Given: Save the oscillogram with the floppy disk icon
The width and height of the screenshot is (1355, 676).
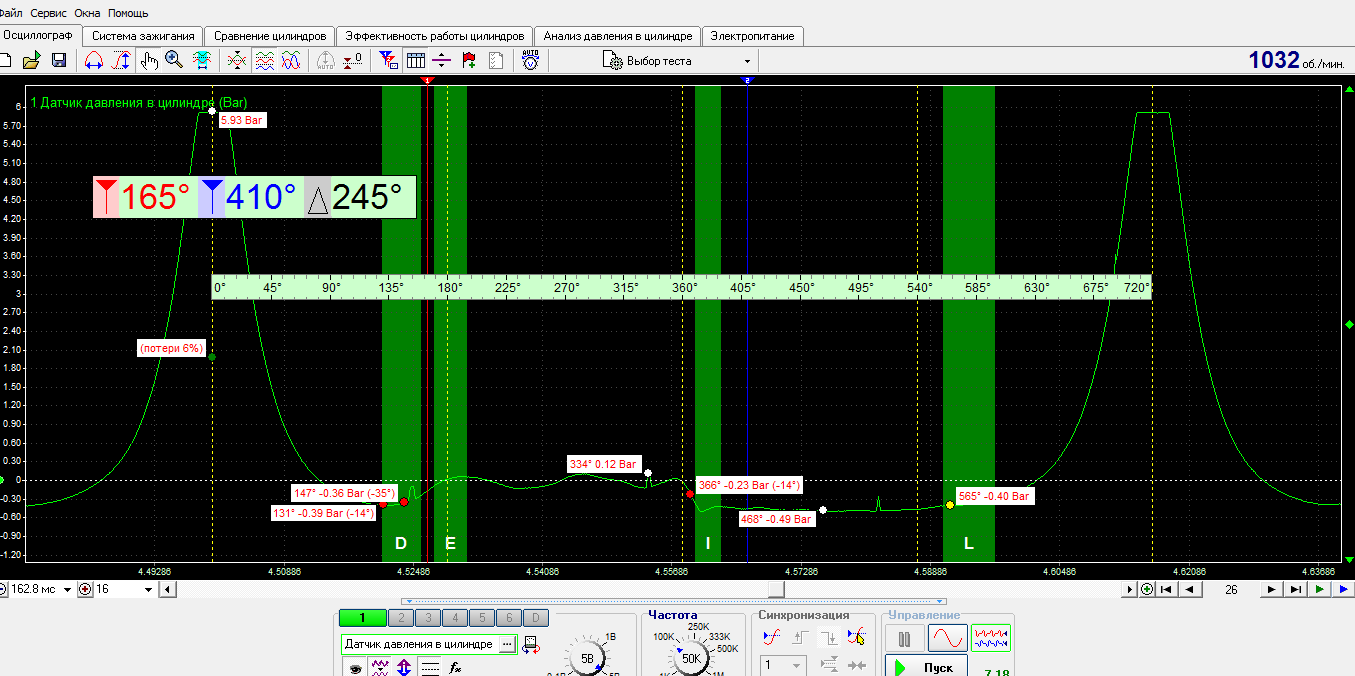Looking at the screenshot, I should [x=58, y=60].
